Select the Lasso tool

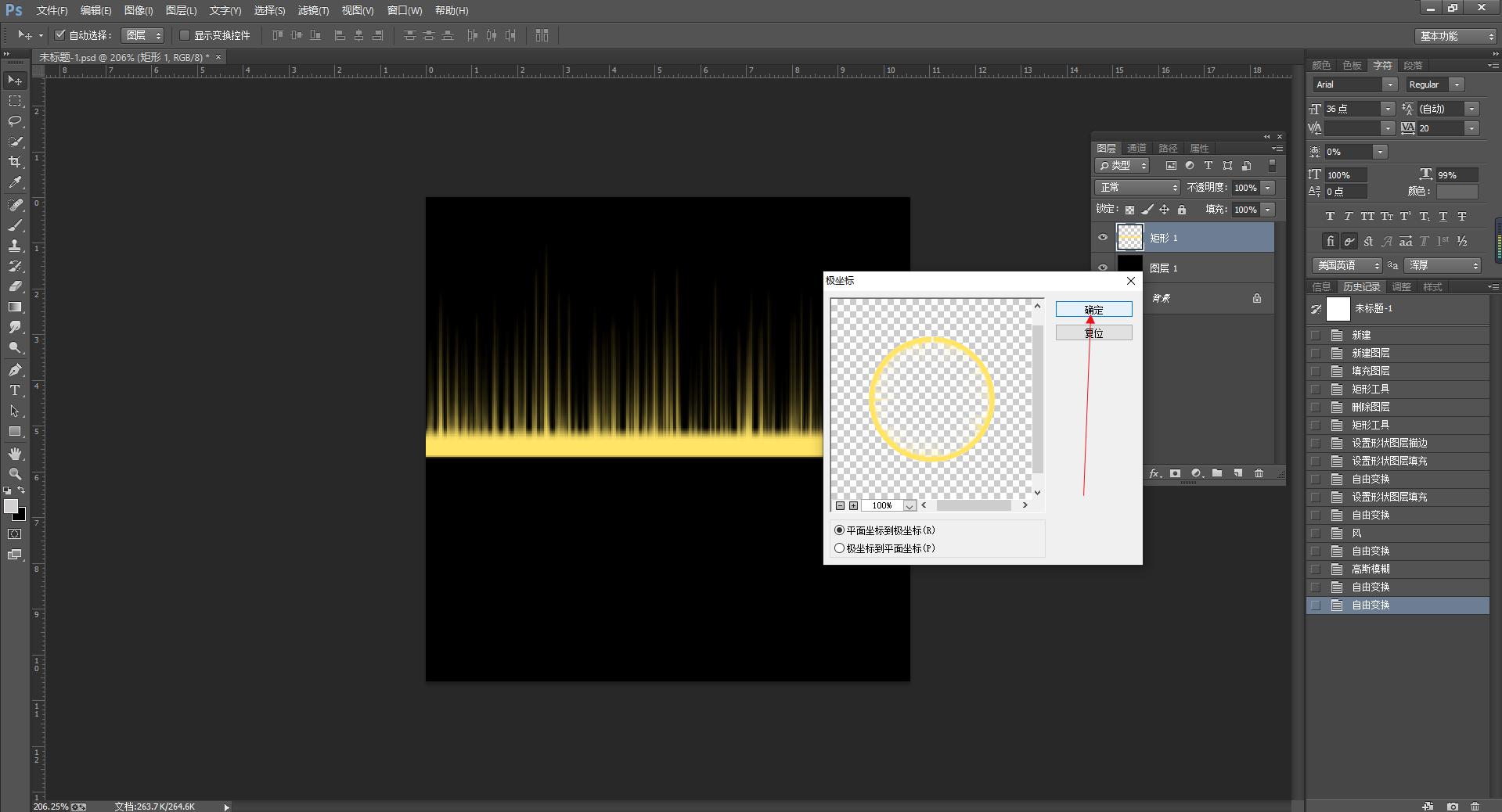pos(15,121)
